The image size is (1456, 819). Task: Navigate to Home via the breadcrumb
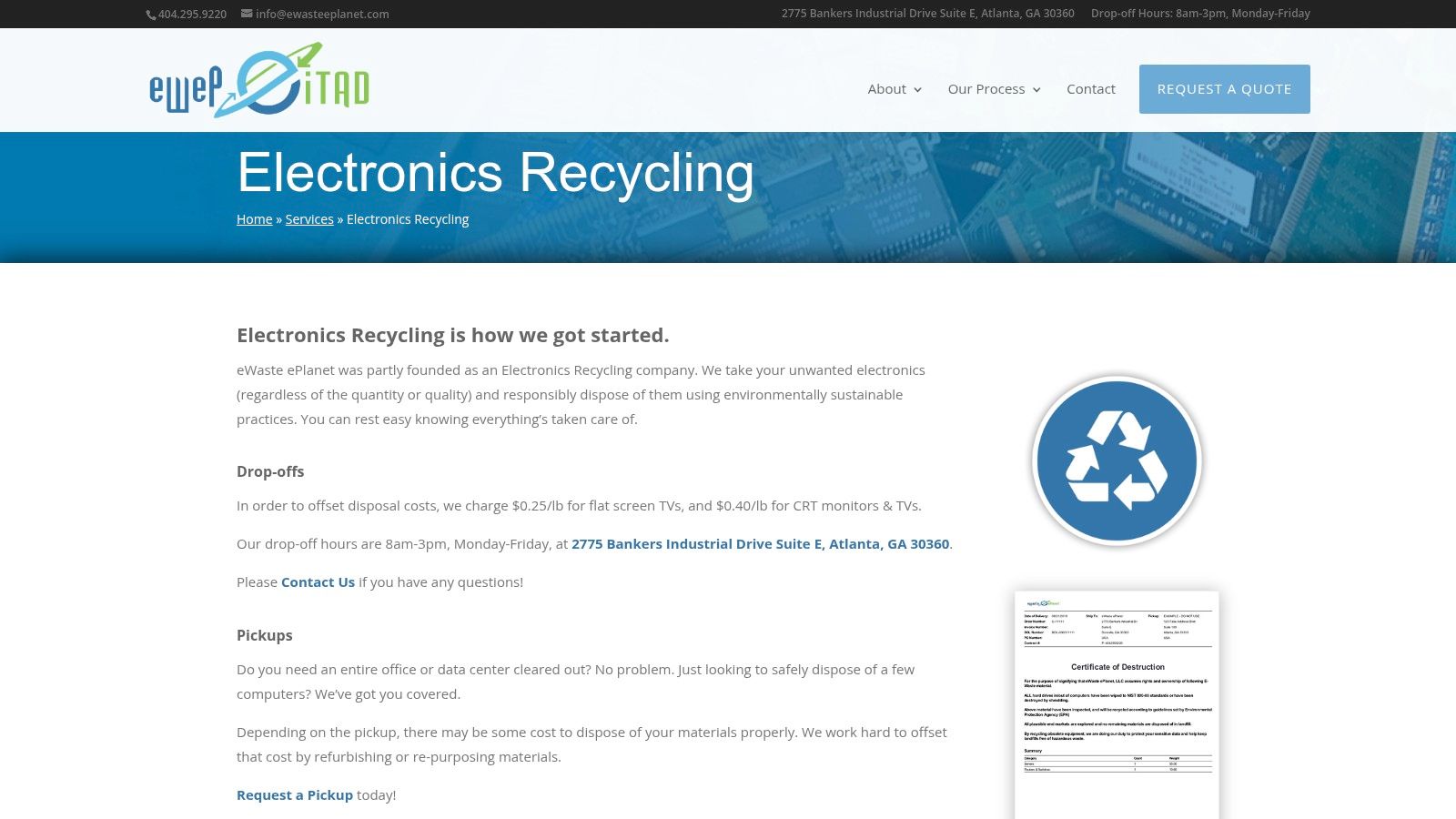pos(254,218)
